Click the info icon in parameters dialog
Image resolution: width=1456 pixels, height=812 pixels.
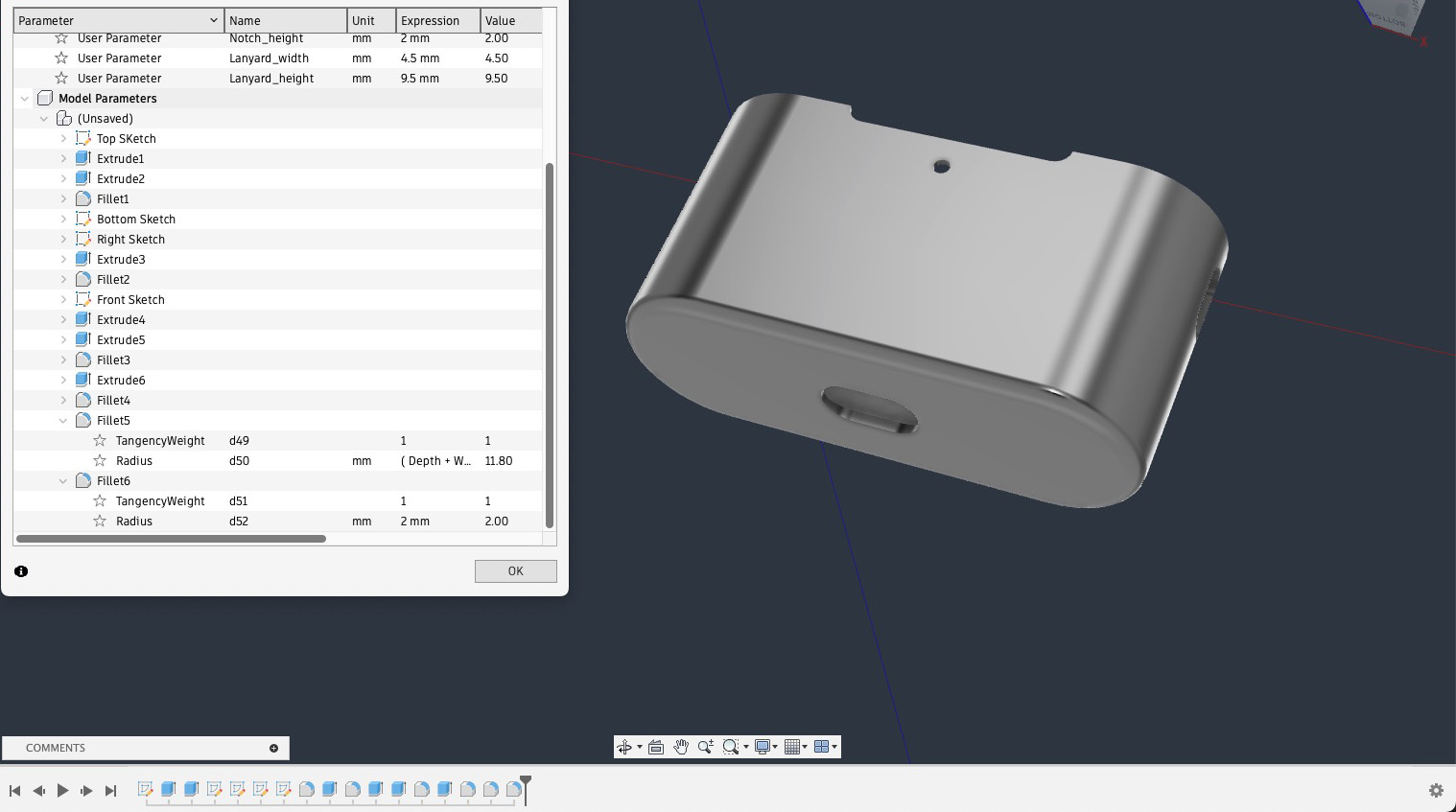click(x=21, y=571)
